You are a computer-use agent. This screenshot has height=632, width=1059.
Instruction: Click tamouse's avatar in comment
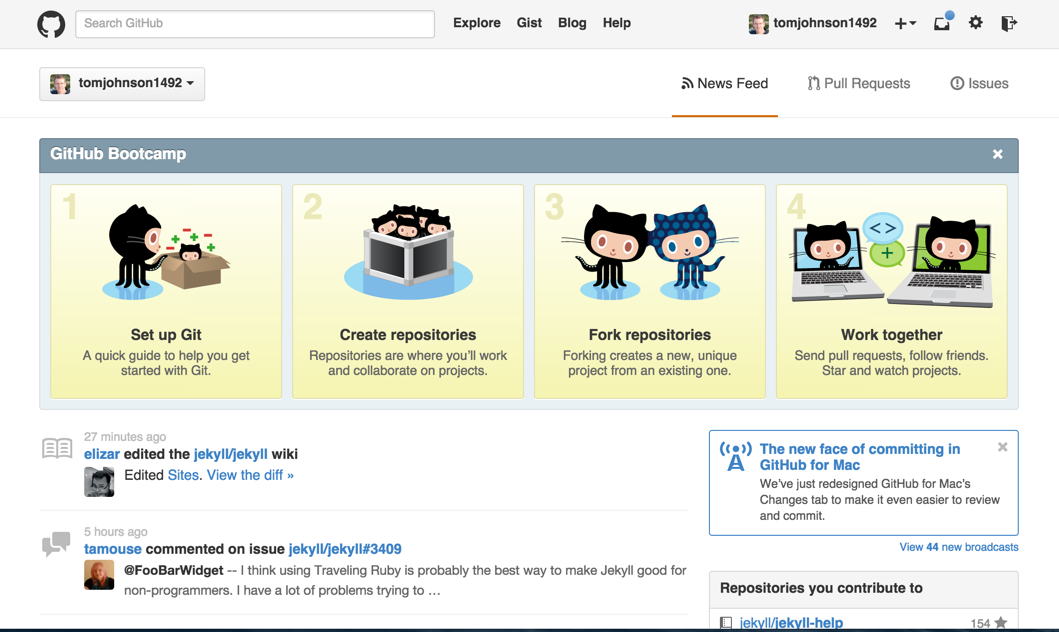coord(99,575)
